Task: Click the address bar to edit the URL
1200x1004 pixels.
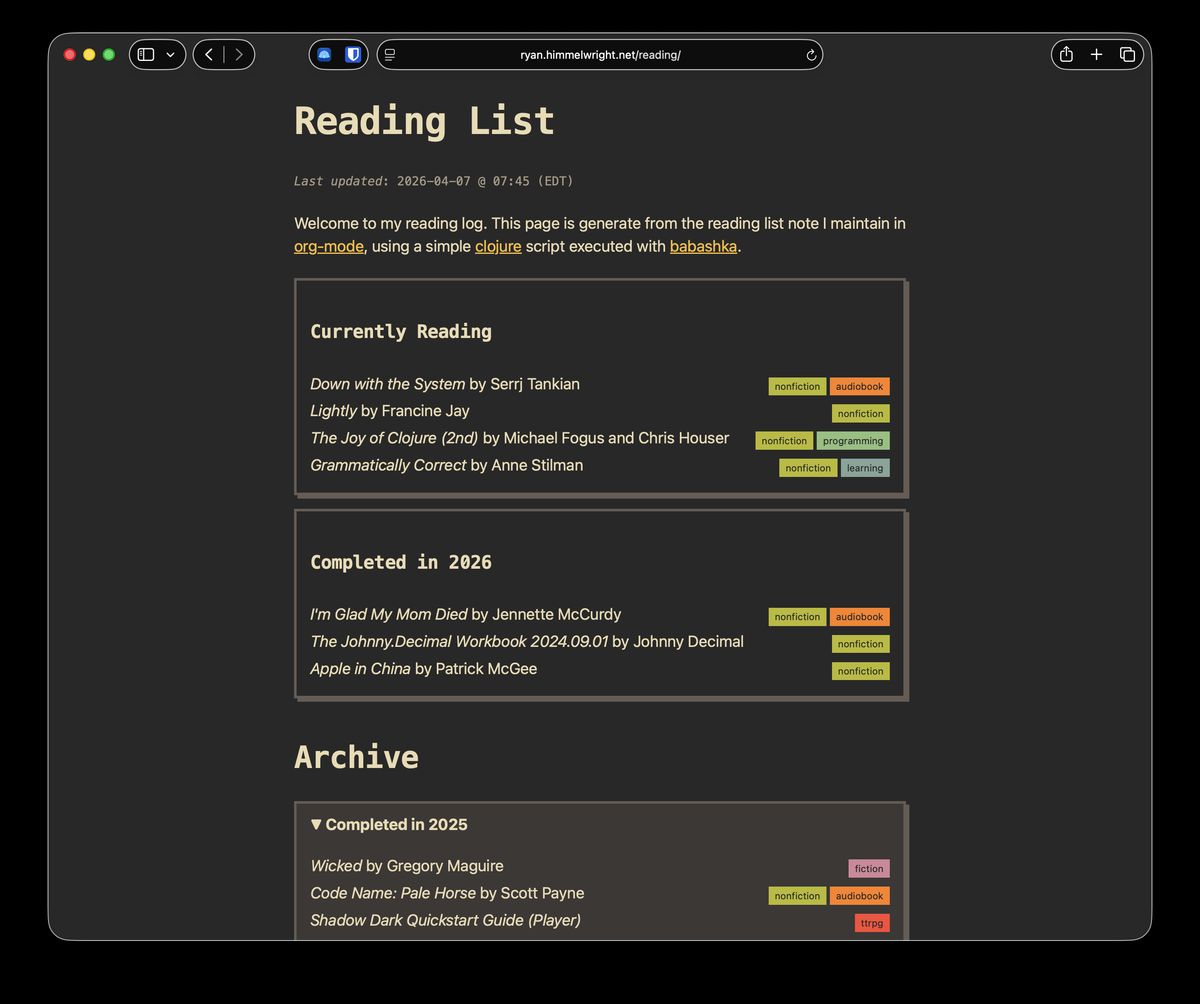Action: coord(600,55)
